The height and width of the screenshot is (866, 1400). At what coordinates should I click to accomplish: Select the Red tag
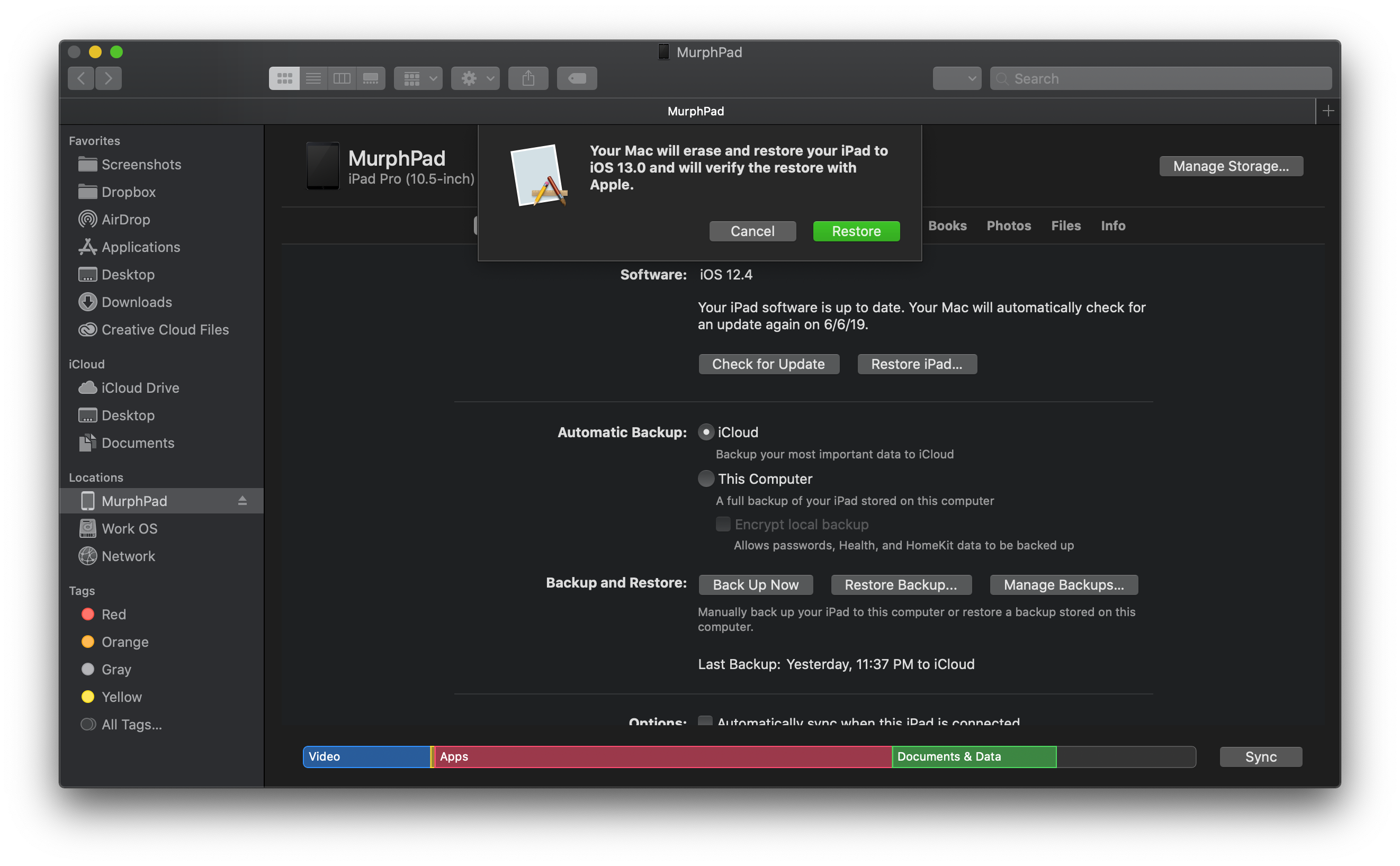(161, 615)
